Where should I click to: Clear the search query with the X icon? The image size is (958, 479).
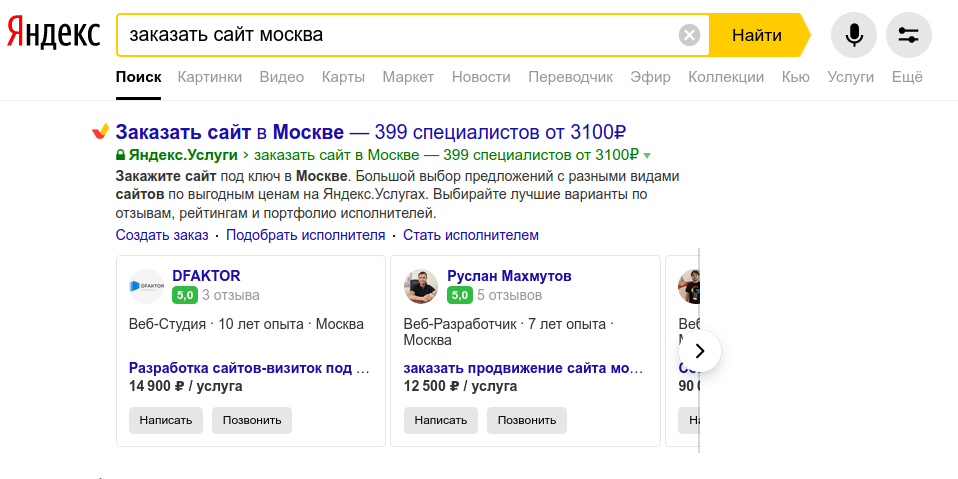point(689,35)
